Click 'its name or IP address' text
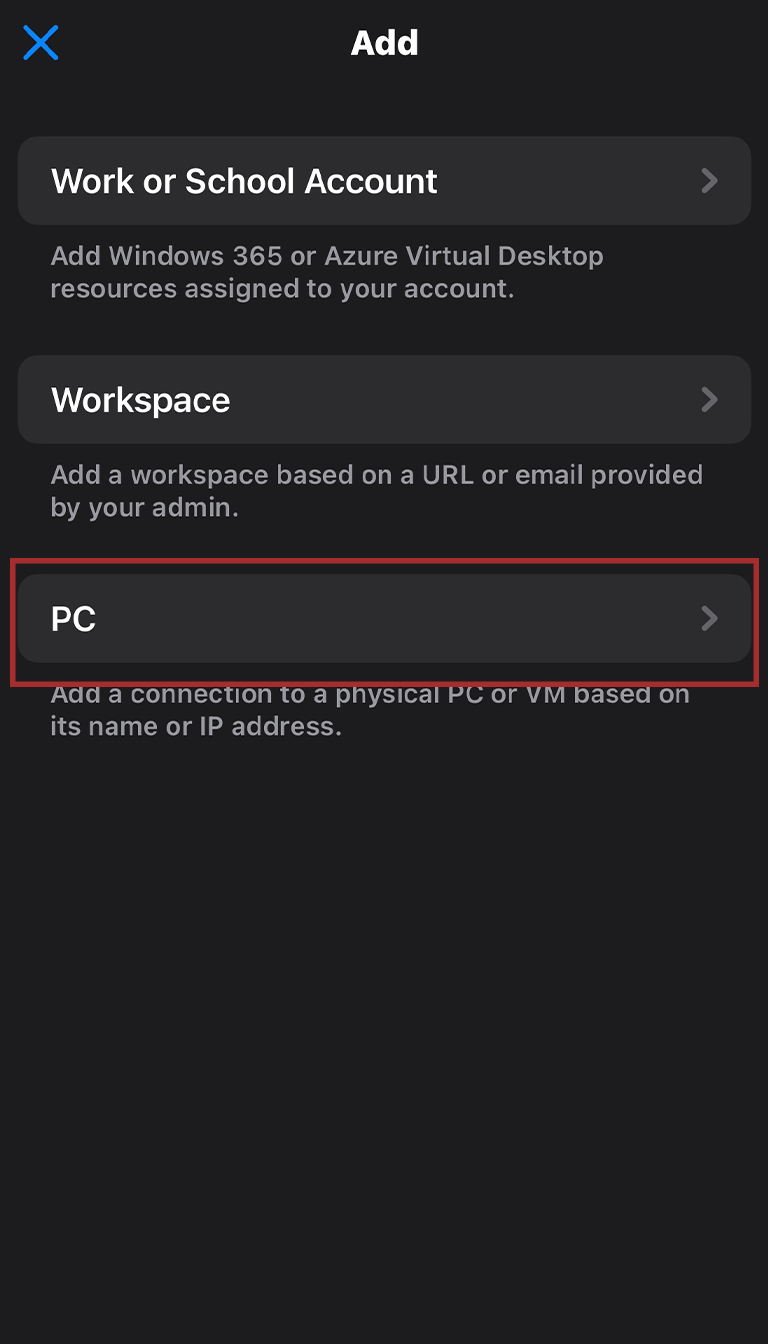 coord(196,727)
